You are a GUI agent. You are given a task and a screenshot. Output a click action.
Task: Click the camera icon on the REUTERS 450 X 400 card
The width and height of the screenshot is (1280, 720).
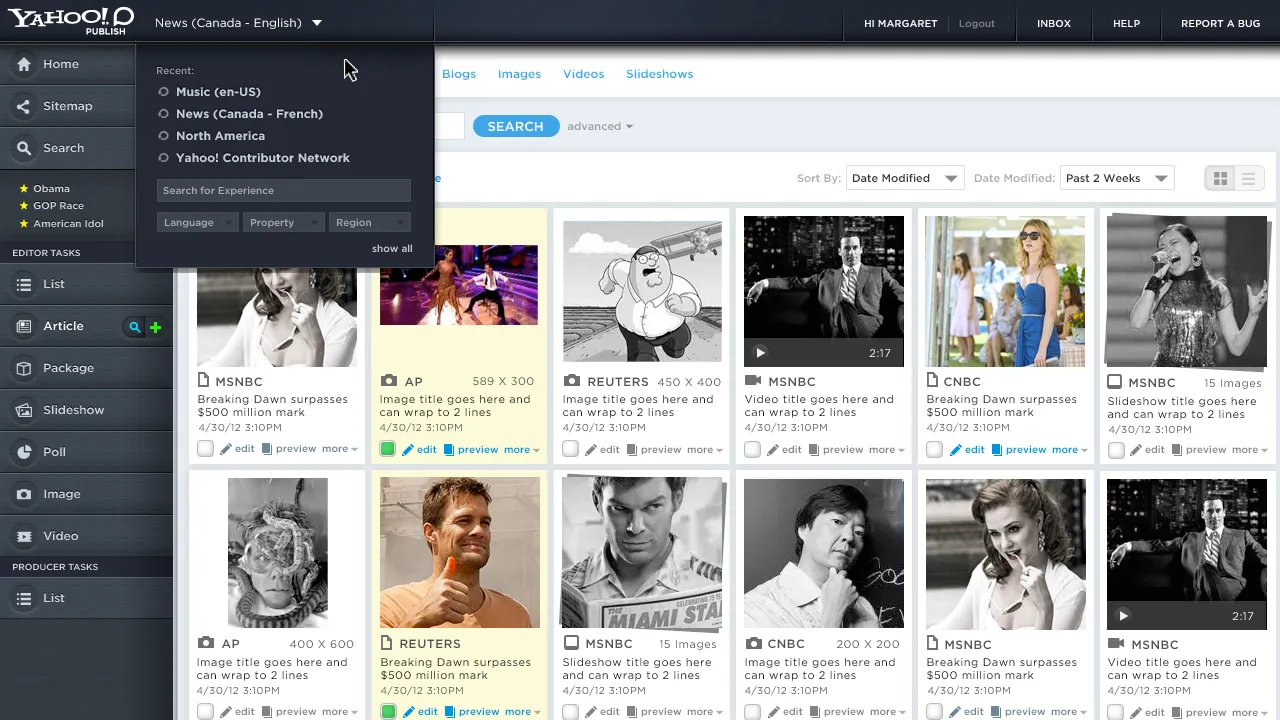click(571, 381)
